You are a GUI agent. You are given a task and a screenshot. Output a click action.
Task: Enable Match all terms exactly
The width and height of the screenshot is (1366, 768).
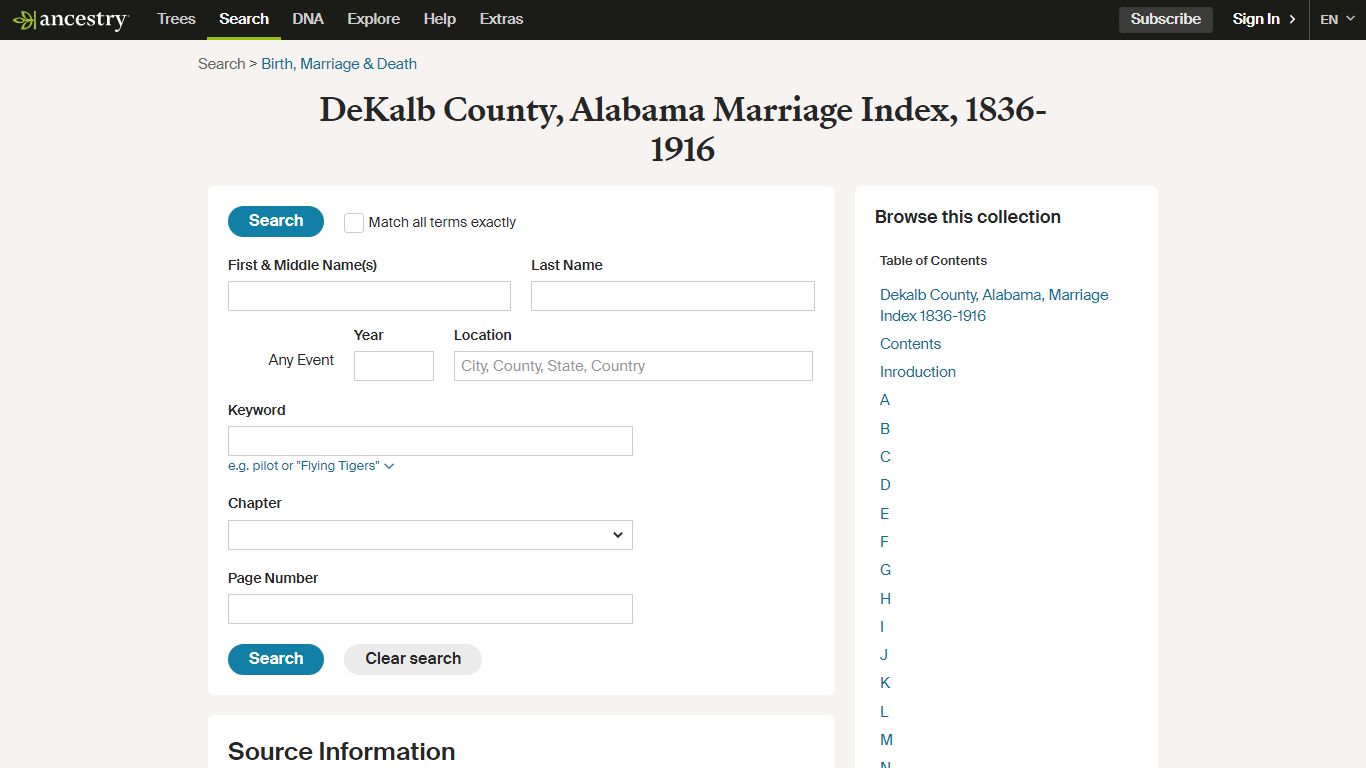click(x=354, y=223)
